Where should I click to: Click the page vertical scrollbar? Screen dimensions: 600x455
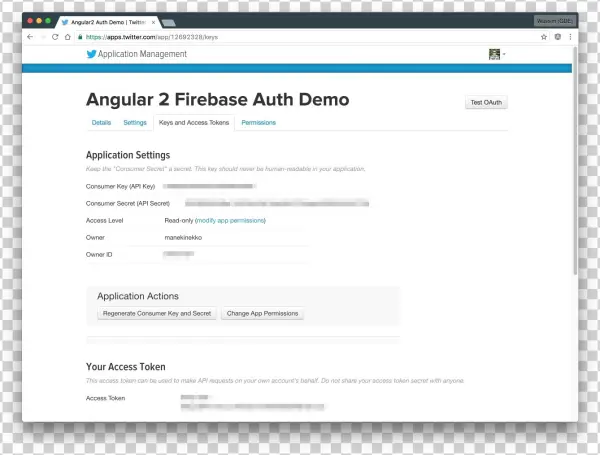tap(575, 161)
